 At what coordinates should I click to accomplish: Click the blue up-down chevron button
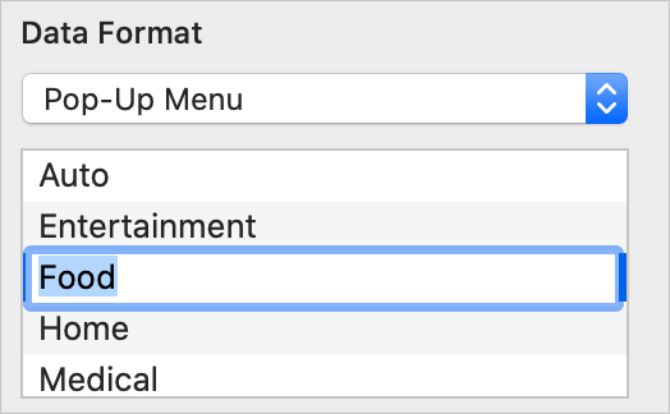(x=606, y=98)
